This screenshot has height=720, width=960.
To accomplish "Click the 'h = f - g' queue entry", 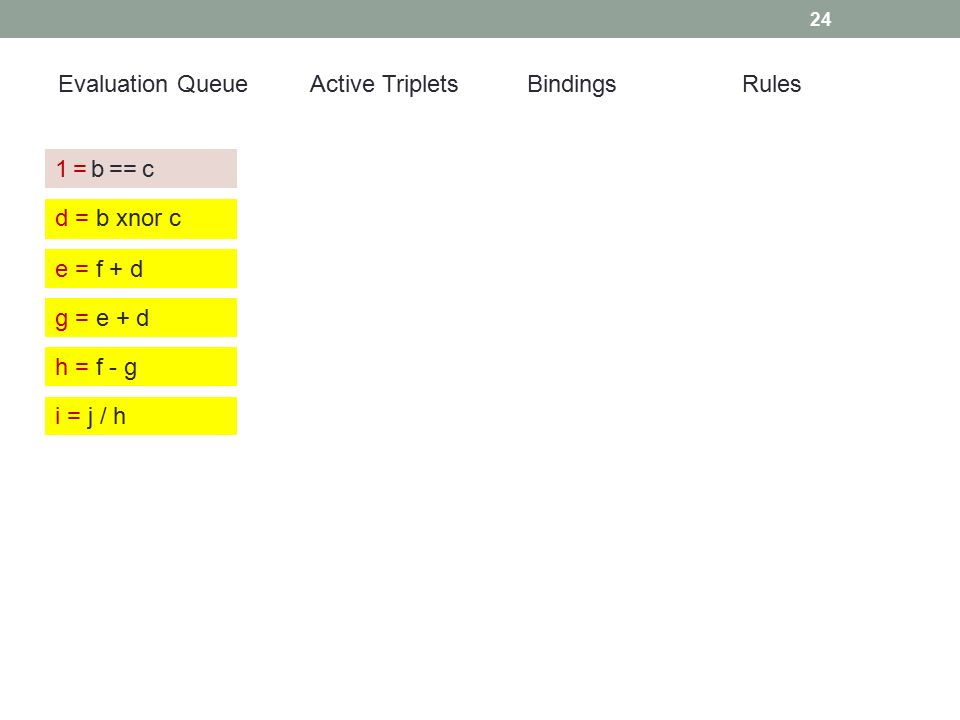I will [141, 366].
